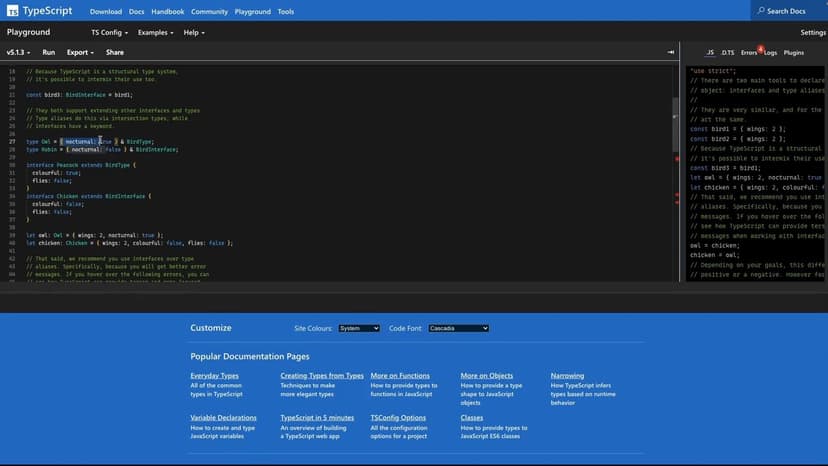Open the Variable Declarations link

point(223,417)
